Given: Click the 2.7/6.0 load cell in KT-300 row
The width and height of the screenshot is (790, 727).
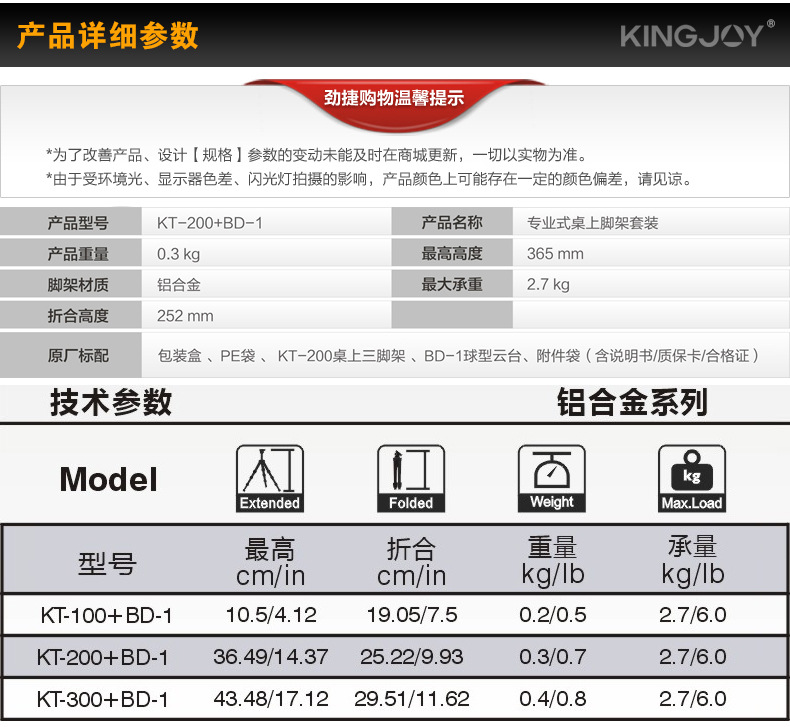Looking at the screenshot, I should 693,699.
